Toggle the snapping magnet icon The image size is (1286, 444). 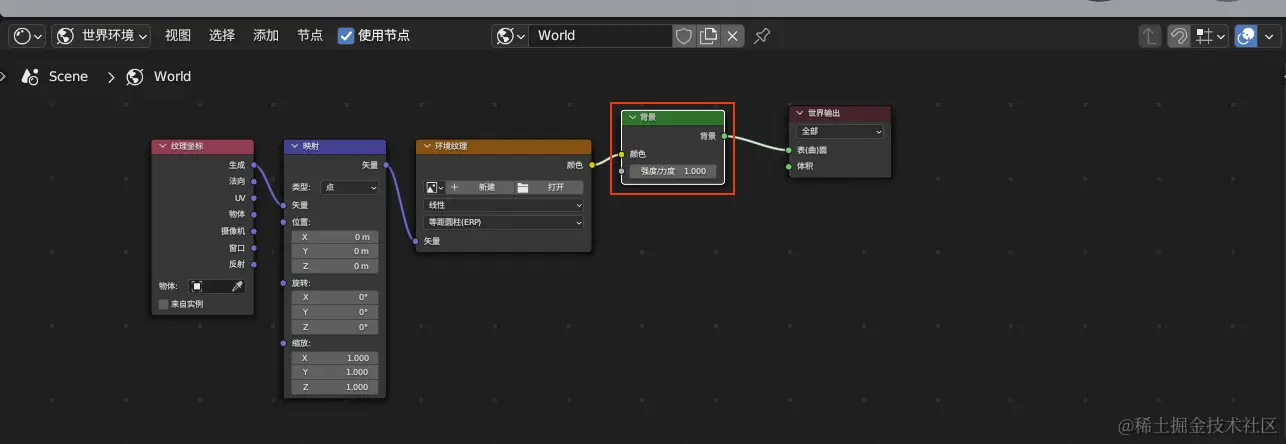click(1179, 35)
